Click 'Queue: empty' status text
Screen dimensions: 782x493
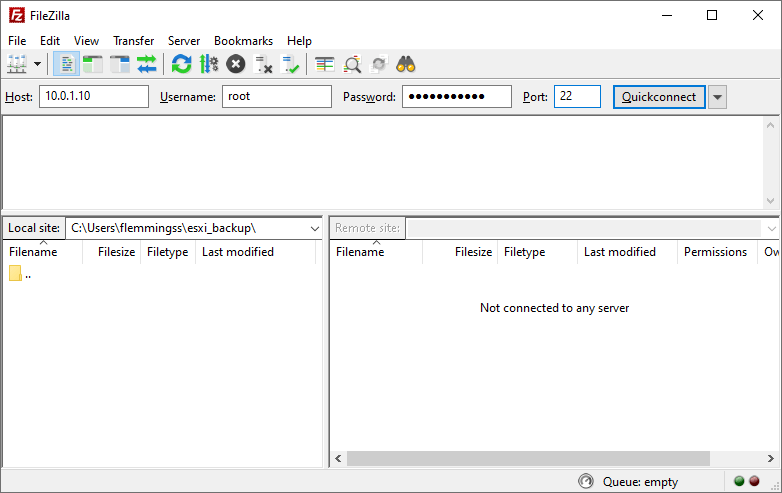tap(640, 482)
